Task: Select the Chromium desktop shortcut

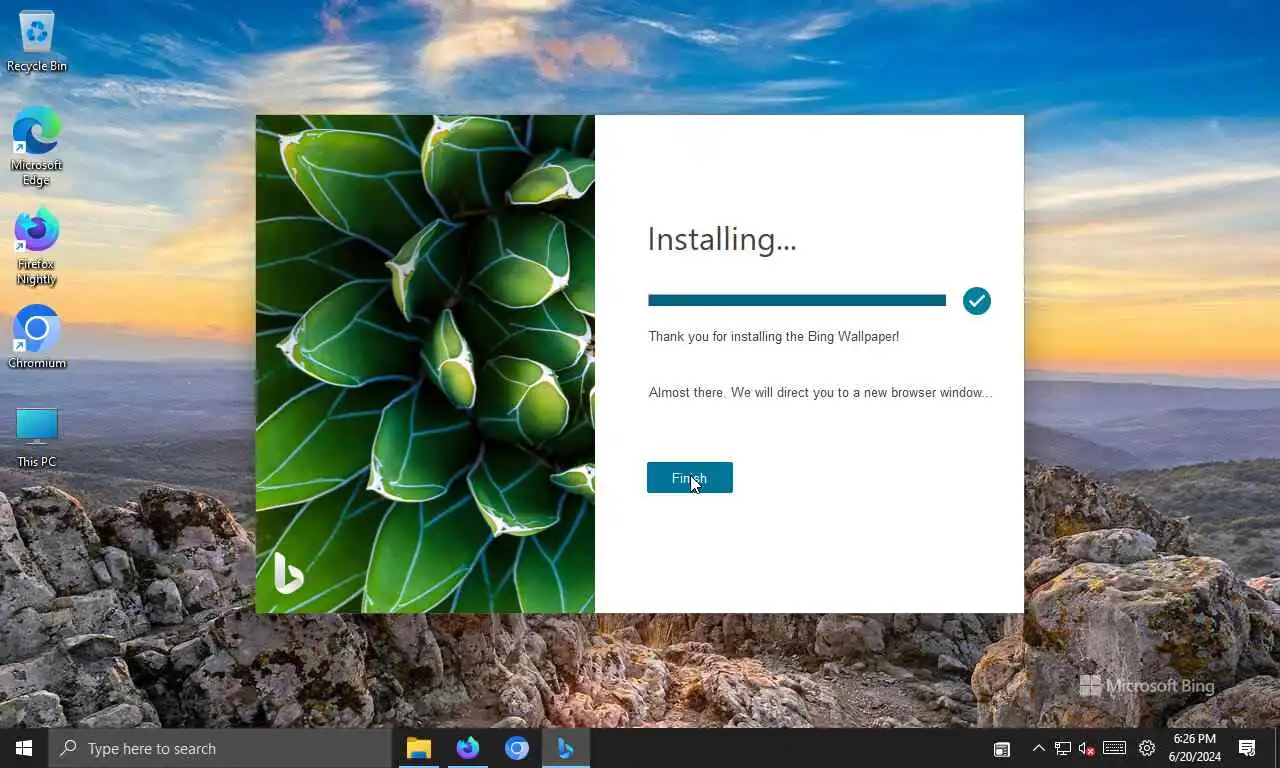Action: click(x=37, y=337)
